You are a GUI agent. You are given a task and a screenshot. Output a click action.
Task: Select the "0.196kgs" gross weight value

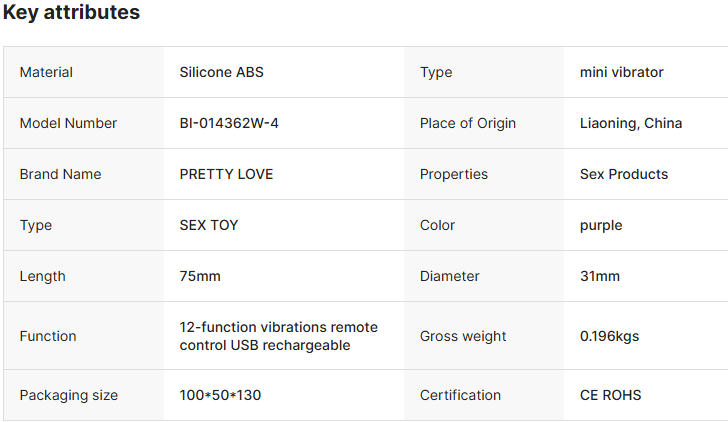click(609, 336)
